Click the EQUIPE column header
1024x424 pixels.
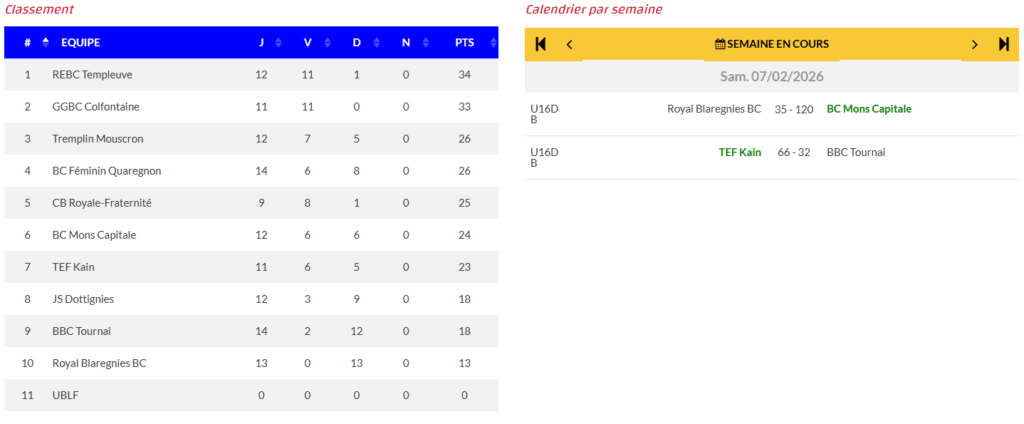pos(80,43)
